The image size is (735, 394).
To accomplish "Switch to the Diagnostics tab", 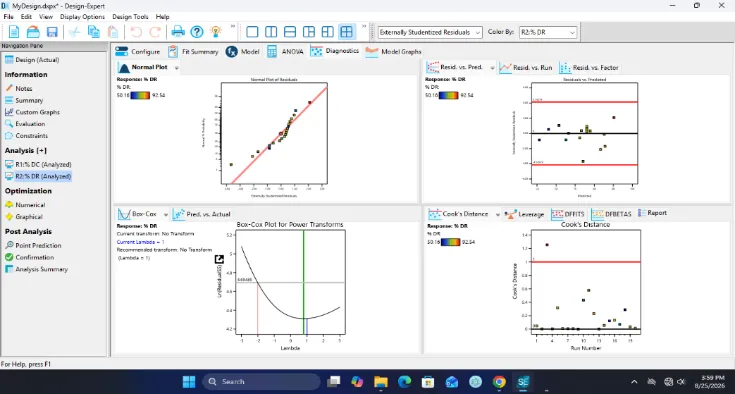I will 335,51.
